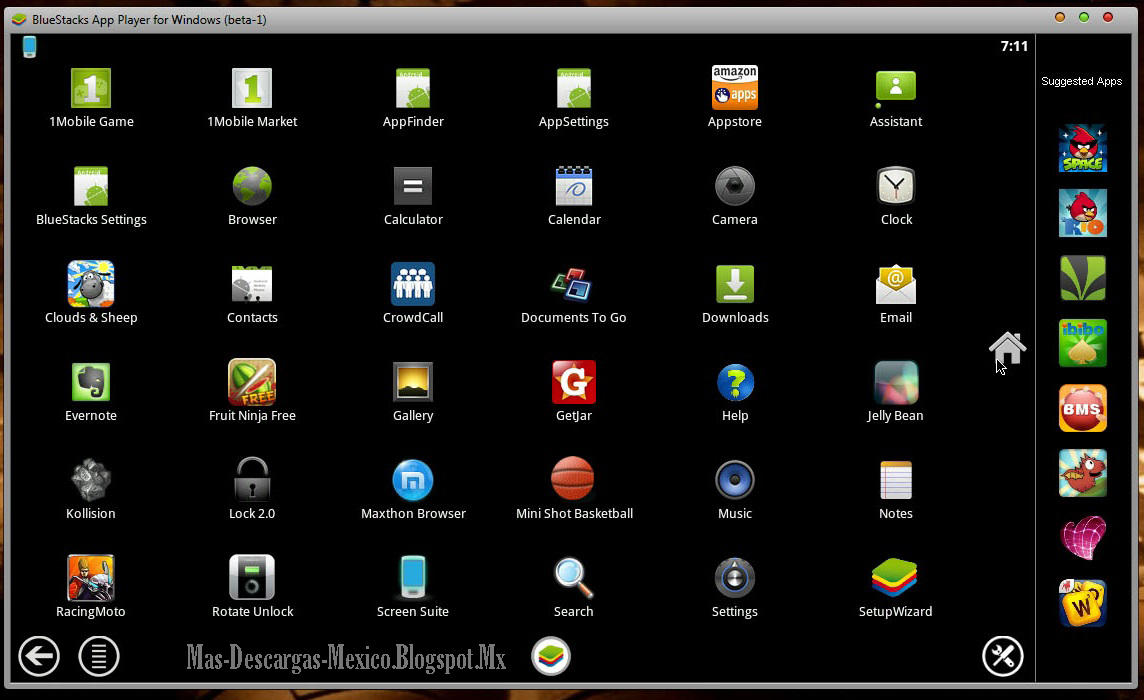Open Contacts
1144x700 pixels.
[252, 284]
